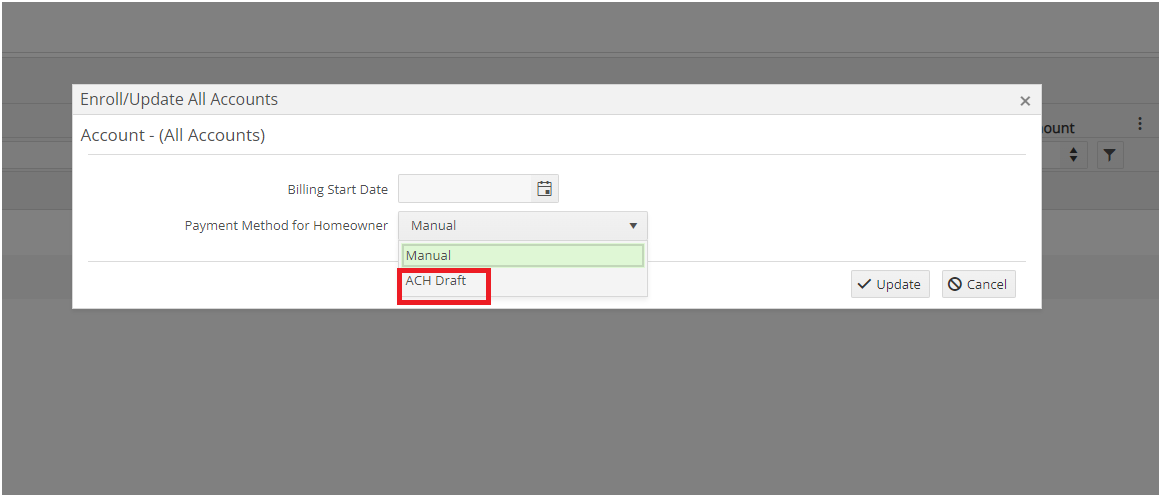Open the background three-dot options menu
1159x495 pixels.
1141,123
